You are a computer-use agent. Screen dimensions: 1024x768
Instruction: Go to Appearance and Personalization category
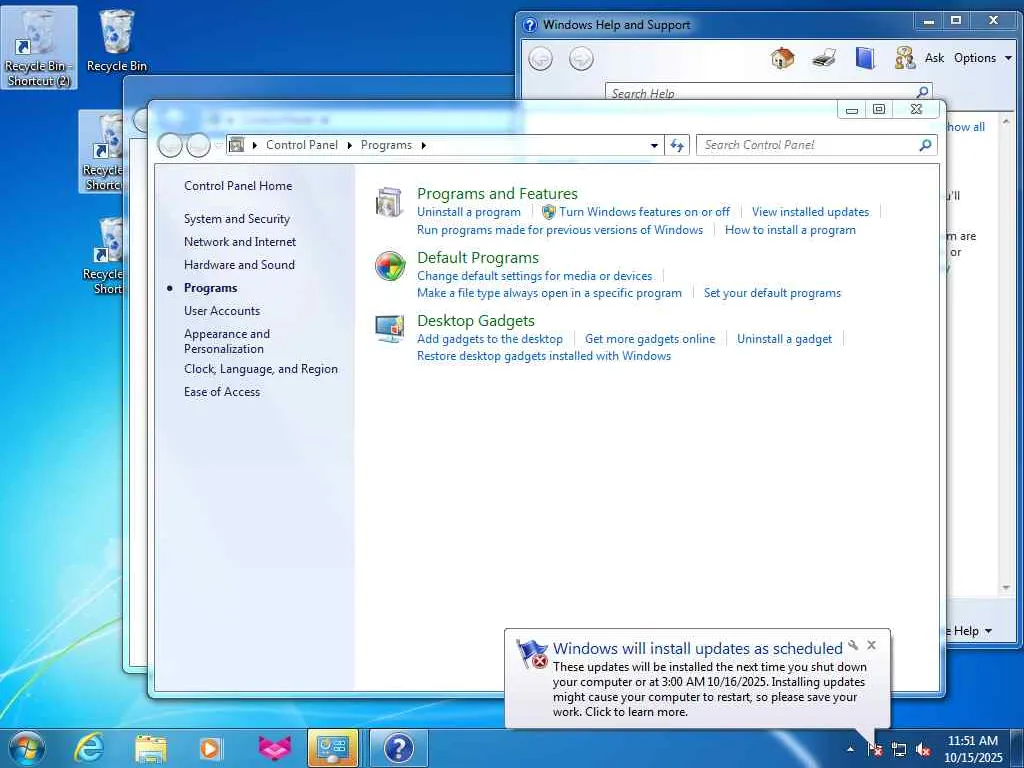pos(227,341)
